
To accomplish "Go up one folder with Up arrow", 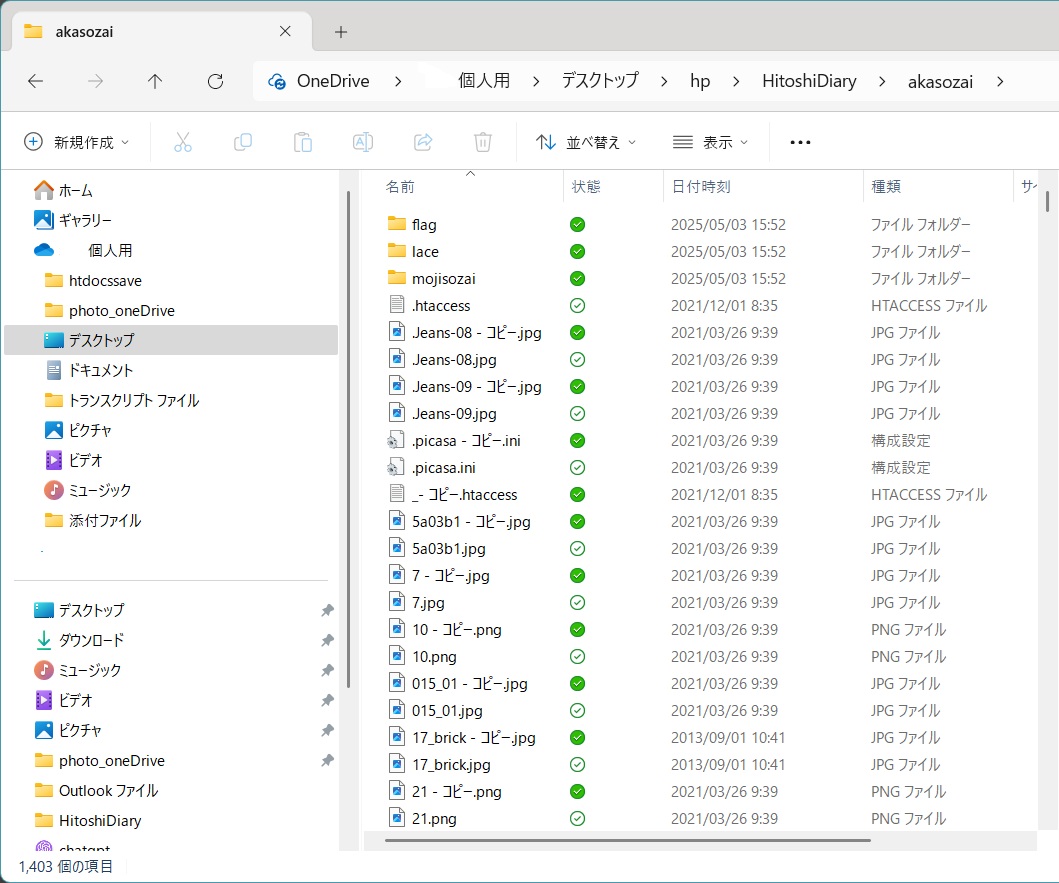I will click(154, 82).
